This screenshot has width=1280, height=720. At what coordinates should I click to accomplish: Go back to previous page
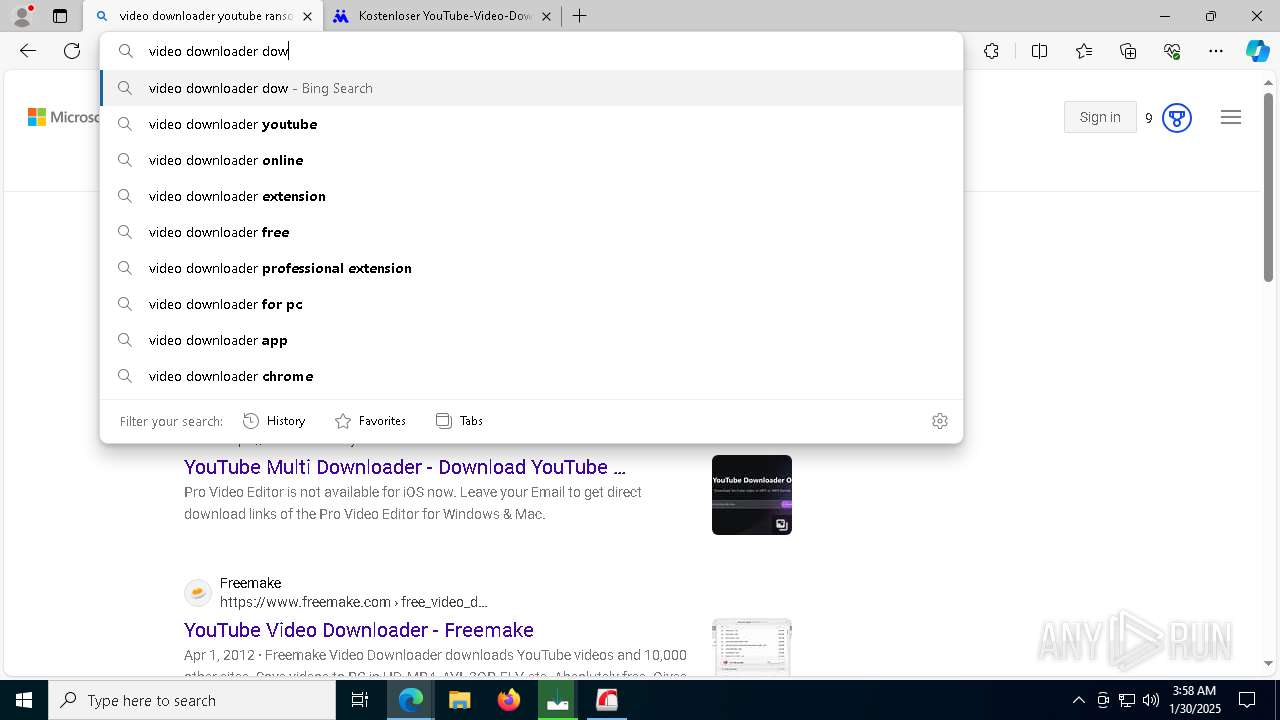click(28, 51)
